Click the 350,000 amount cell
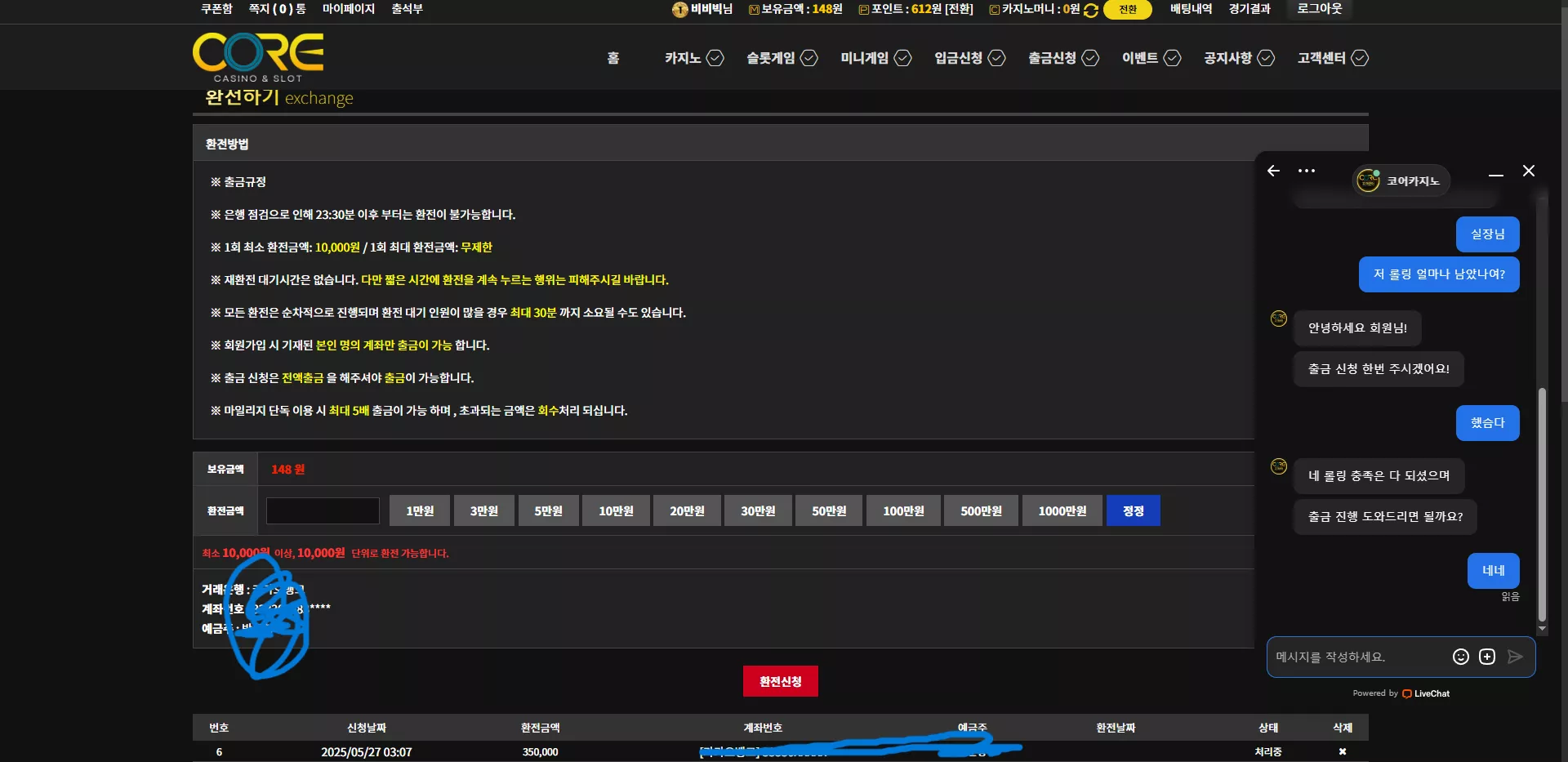This screenshot has height=762, width=1568. point(541,751)
